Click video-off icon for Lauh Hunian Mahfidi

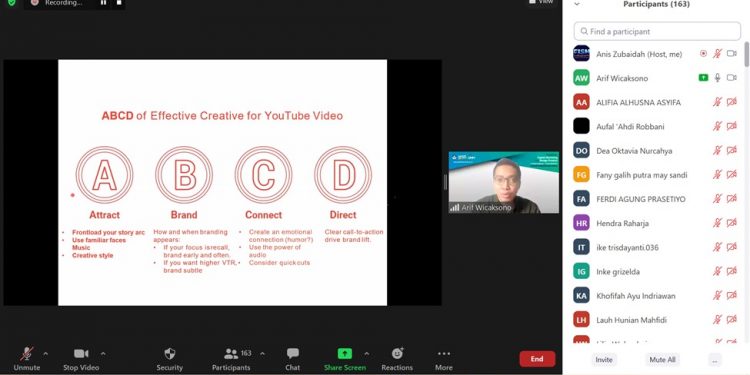(732, 320)
